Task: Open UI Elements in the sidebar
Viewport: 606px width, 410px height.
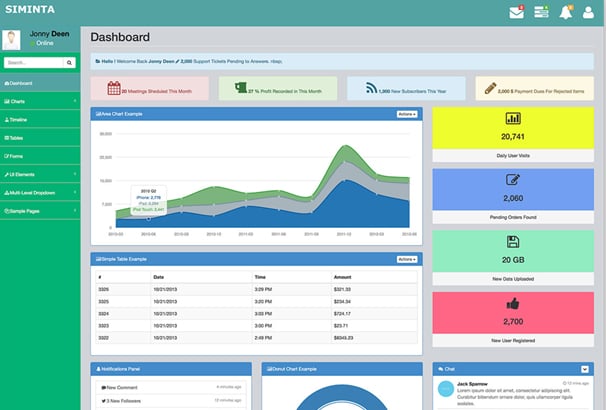Action: 40,174
